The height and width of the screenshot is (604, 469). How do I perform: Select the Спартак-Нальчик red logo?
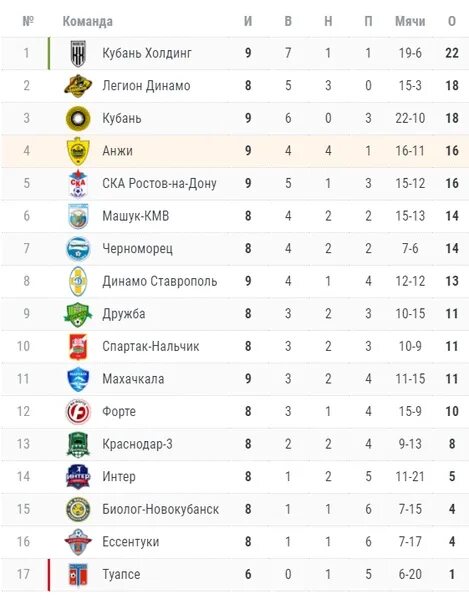pos(78,347)
